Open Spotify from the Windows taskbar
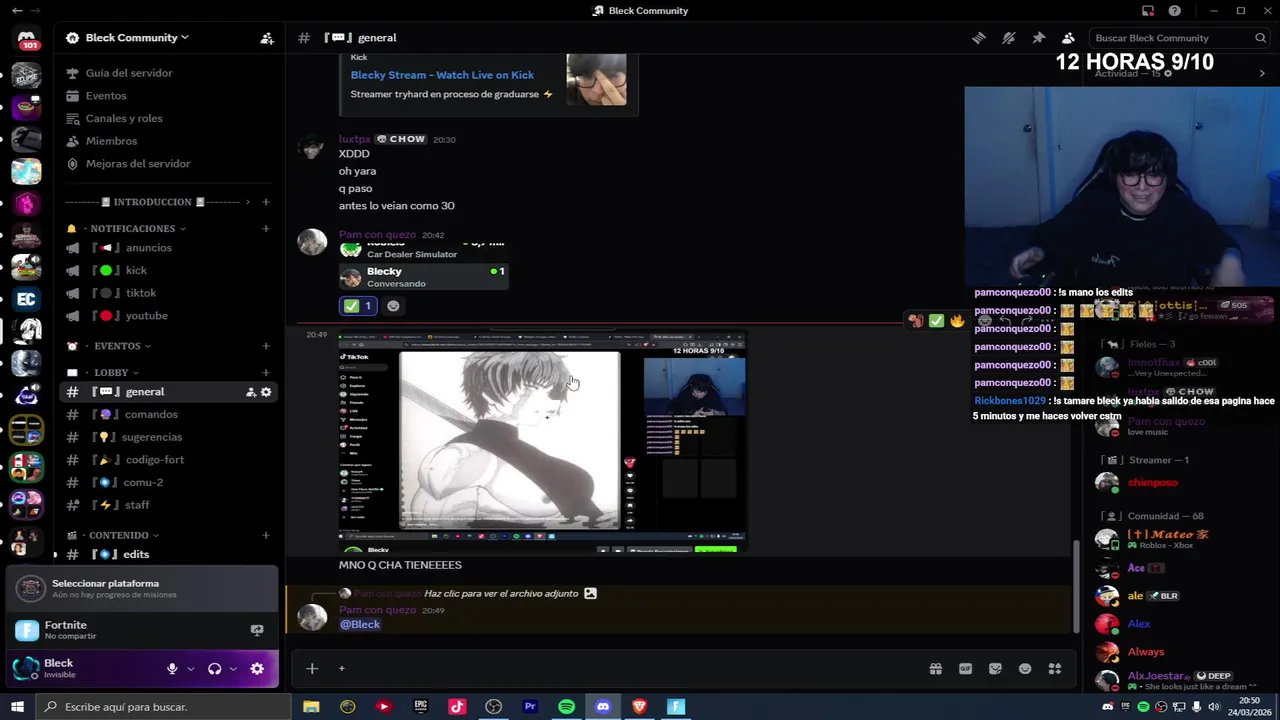Image resolution: width=1280 pixels, height=720 pixels. 566,707
